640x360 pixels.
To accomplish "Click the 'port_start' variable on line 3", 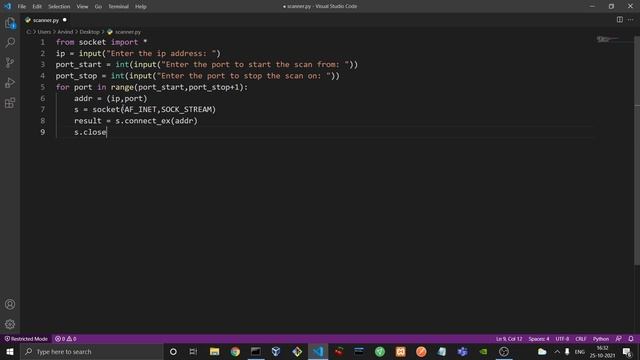I will pyautogui.click(x=78, y=64).
